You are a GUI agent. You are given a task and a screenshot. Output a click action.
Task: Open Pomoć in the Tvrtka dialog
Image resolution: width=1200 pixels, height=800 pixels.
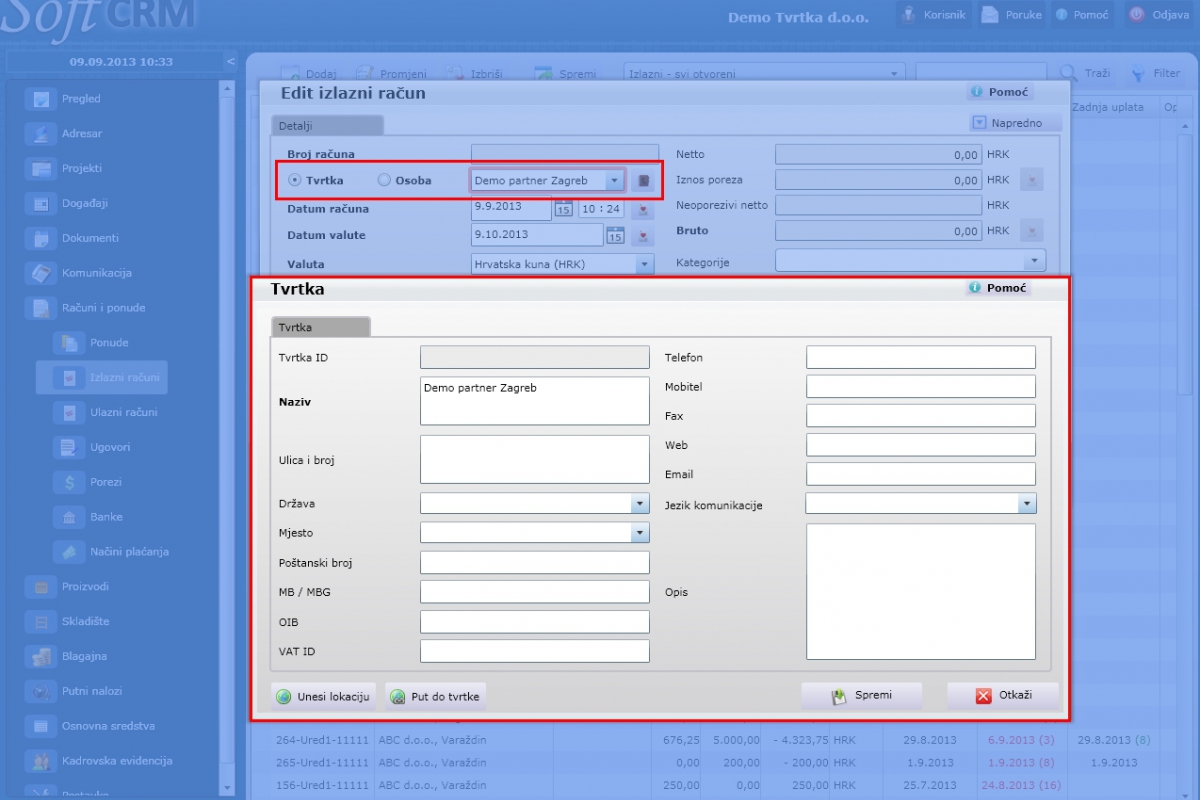998,288
